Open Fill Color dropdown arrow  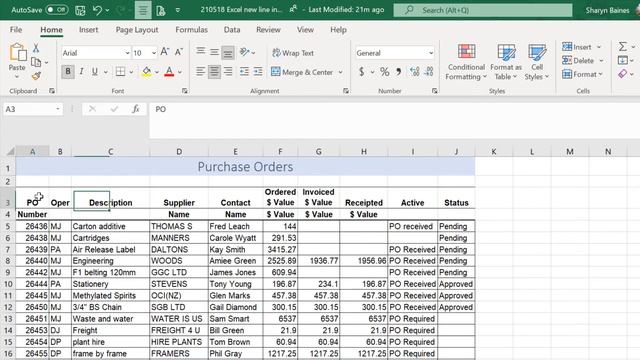157,72
